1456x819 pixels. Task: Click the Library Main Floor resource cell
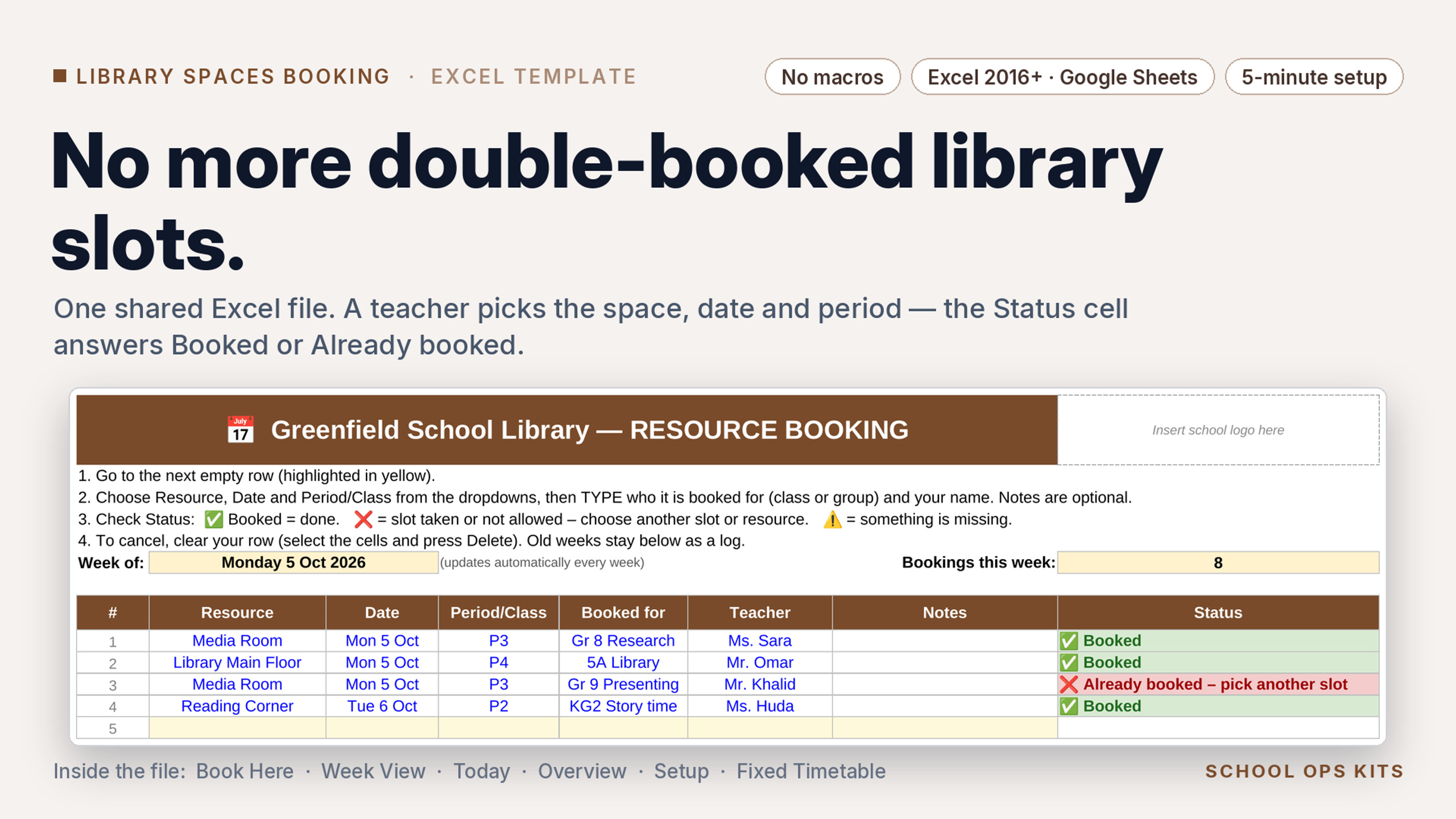point(237,663)
